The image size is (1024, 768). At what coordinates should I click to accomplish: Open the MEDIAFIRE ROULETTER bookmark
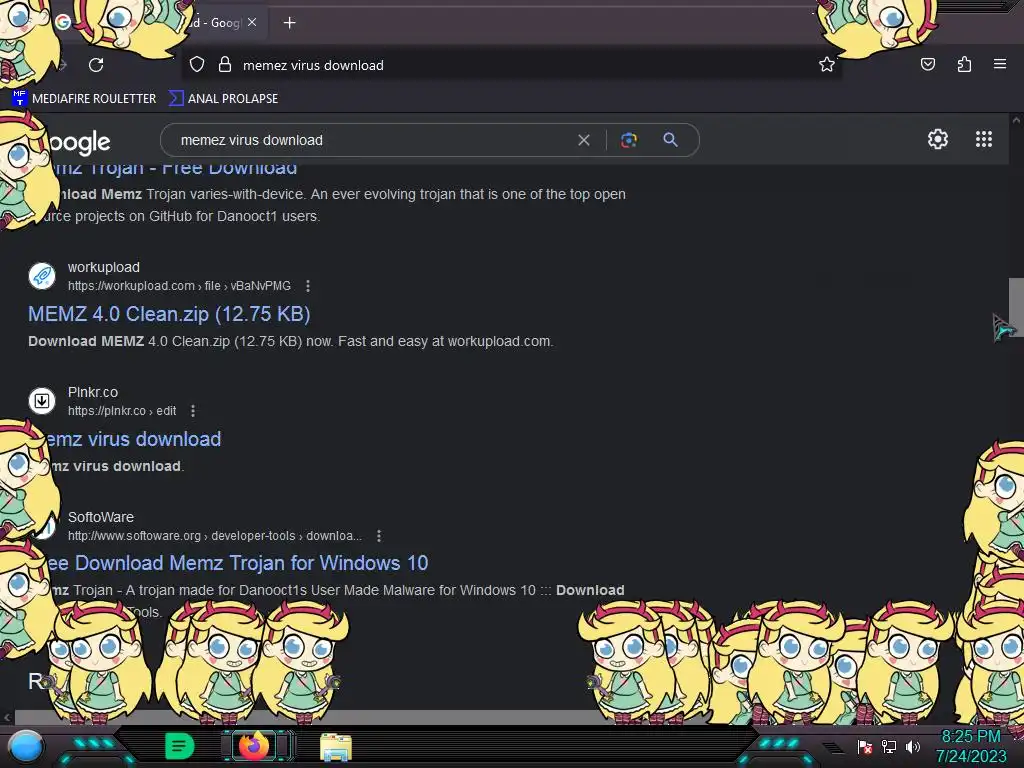[x=84, y=99]
